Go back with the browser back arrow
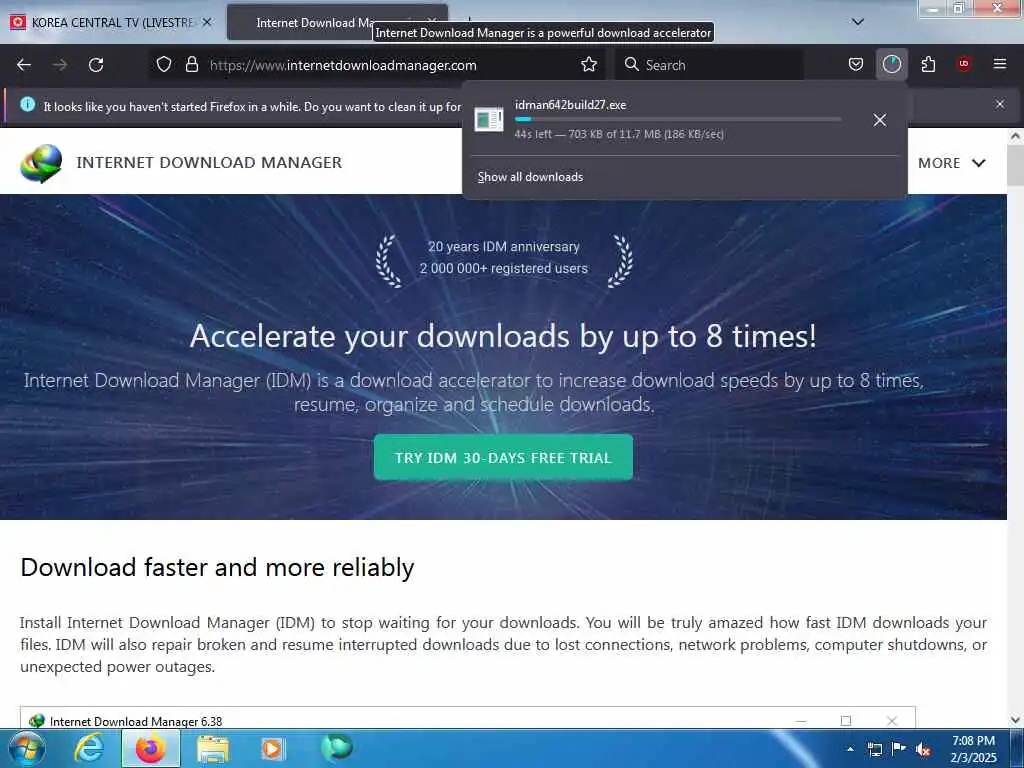This screenshot has width=1024, height=768. pyautogui.click(x=24, y=65)
